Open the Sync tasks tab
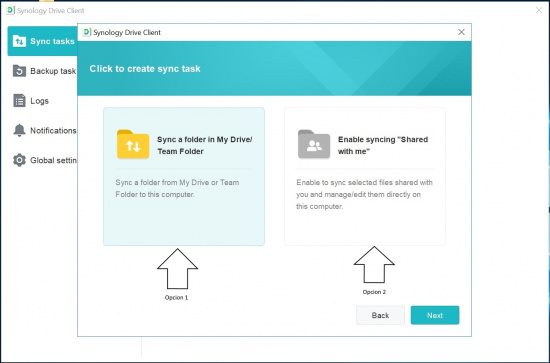 tap(42, 41)
